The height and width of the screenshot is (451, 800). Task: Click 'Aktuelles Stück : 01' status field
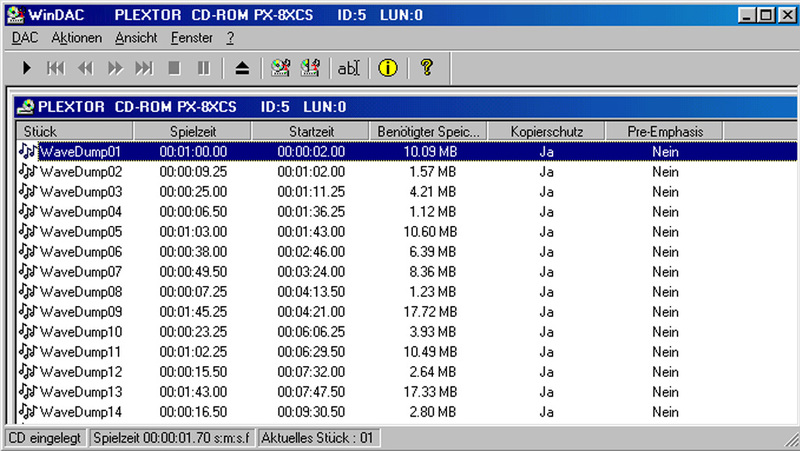pyautogui.click(x=318, y=438)
